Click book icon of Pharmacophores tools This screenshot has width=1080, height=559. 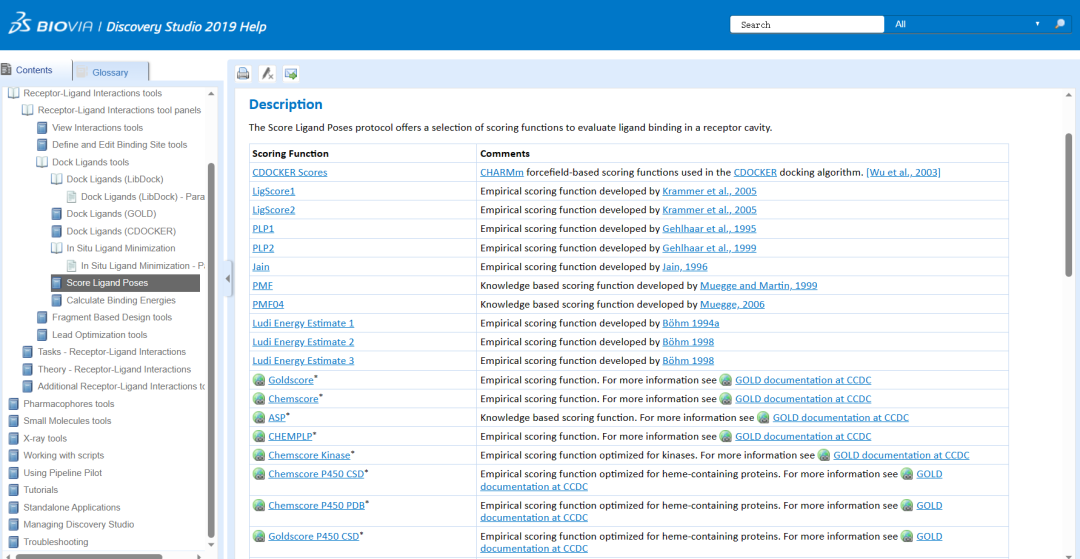tap(13, 403)
